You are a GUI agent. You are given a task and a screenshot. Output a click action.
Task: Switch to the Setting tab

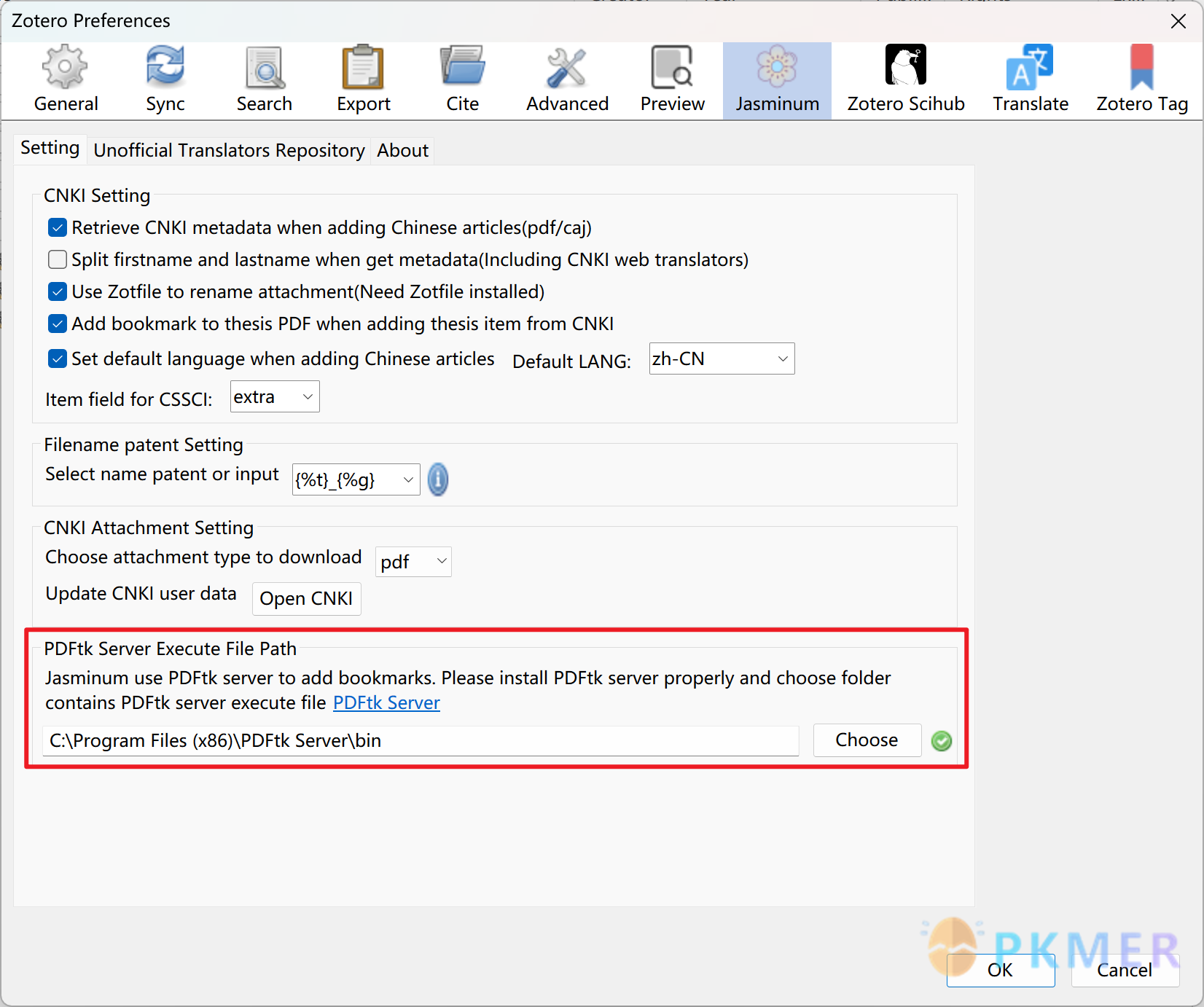coord(50,149)
